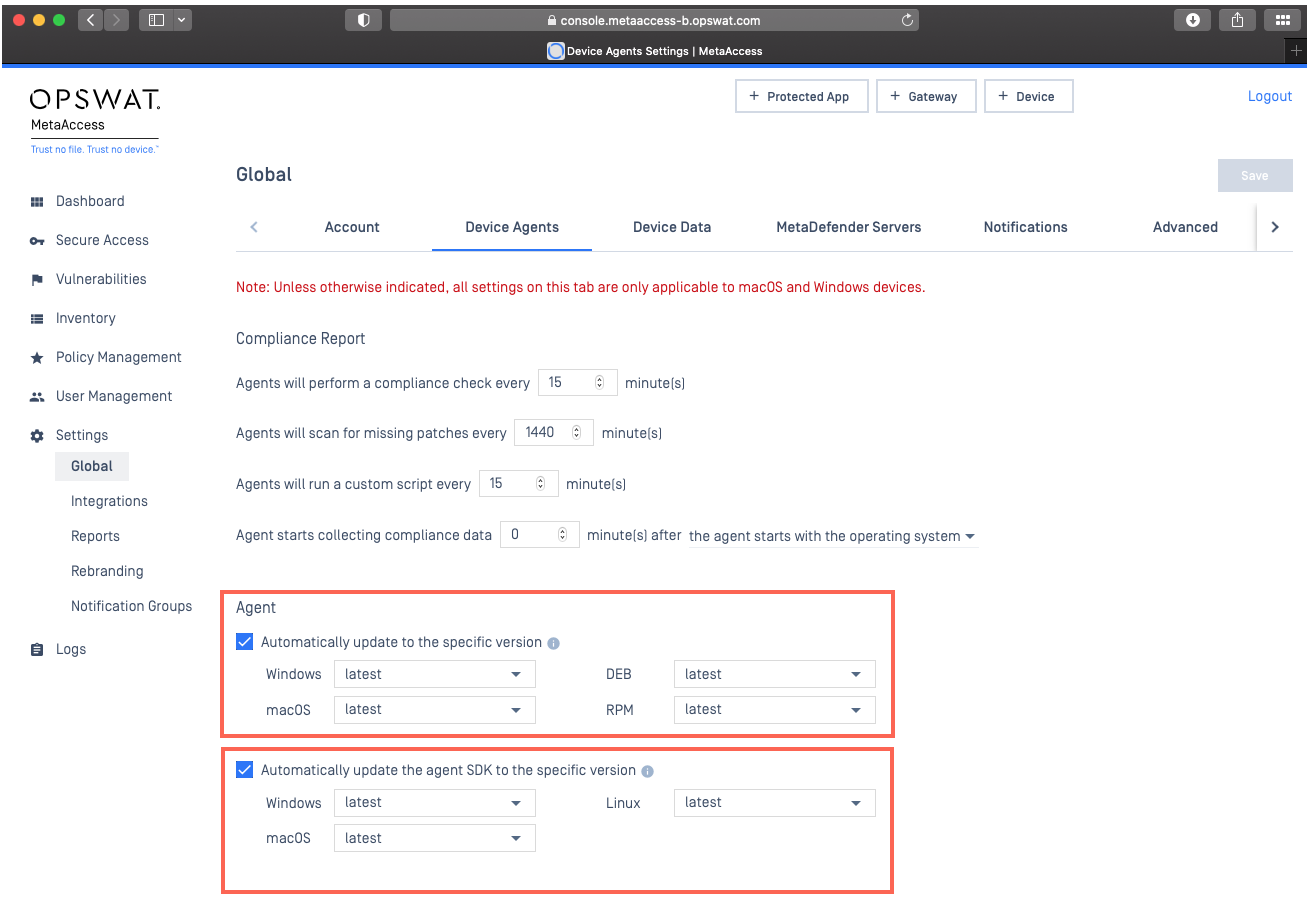Show the tab overview grid icon

click(1282, 20)
